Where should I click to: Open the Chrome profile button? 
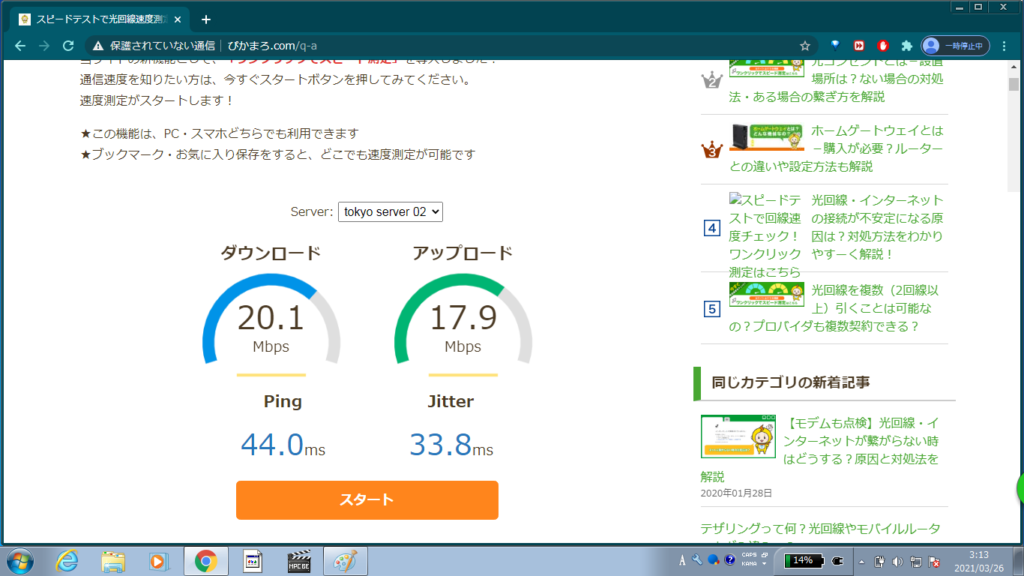point(955,46)
